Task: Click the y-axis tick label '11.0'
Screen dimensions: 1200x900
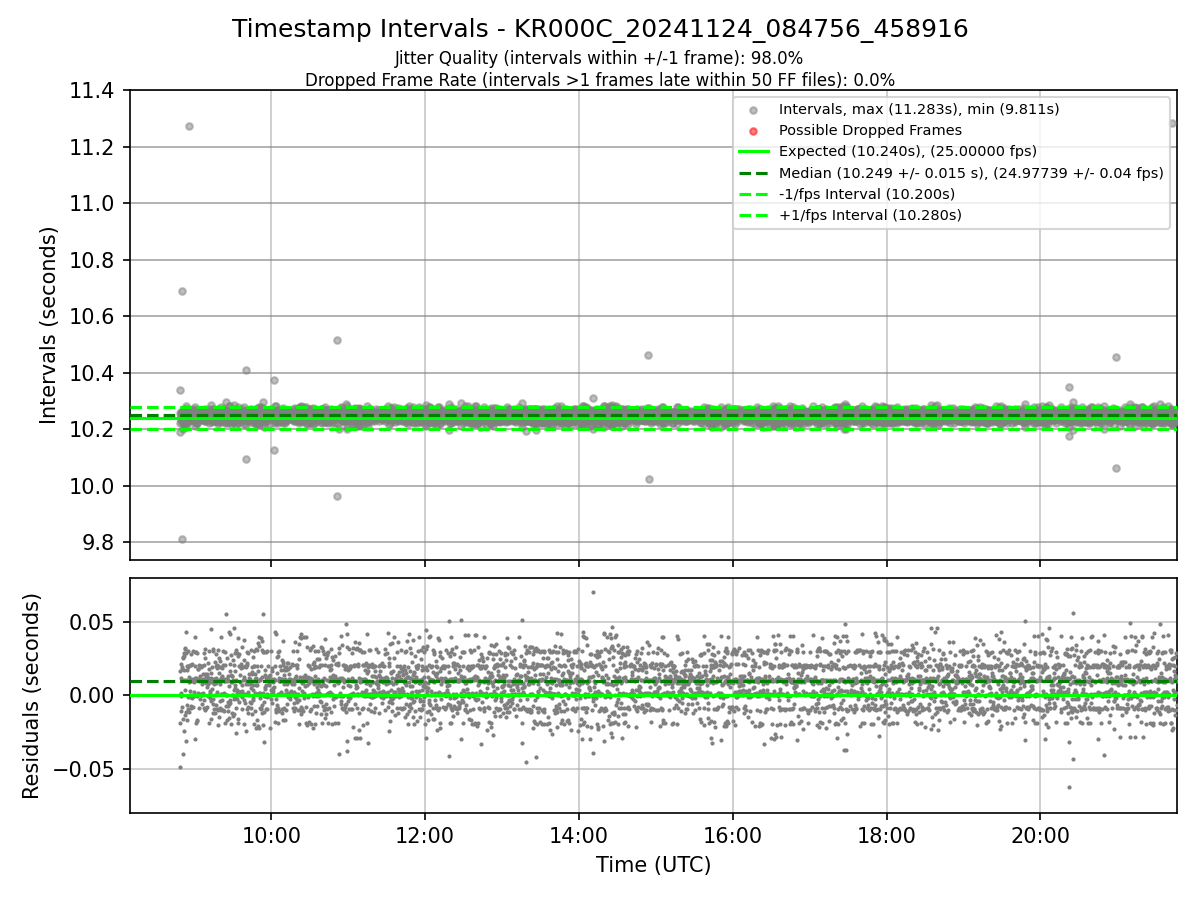Action: click(x=93, y=204)
